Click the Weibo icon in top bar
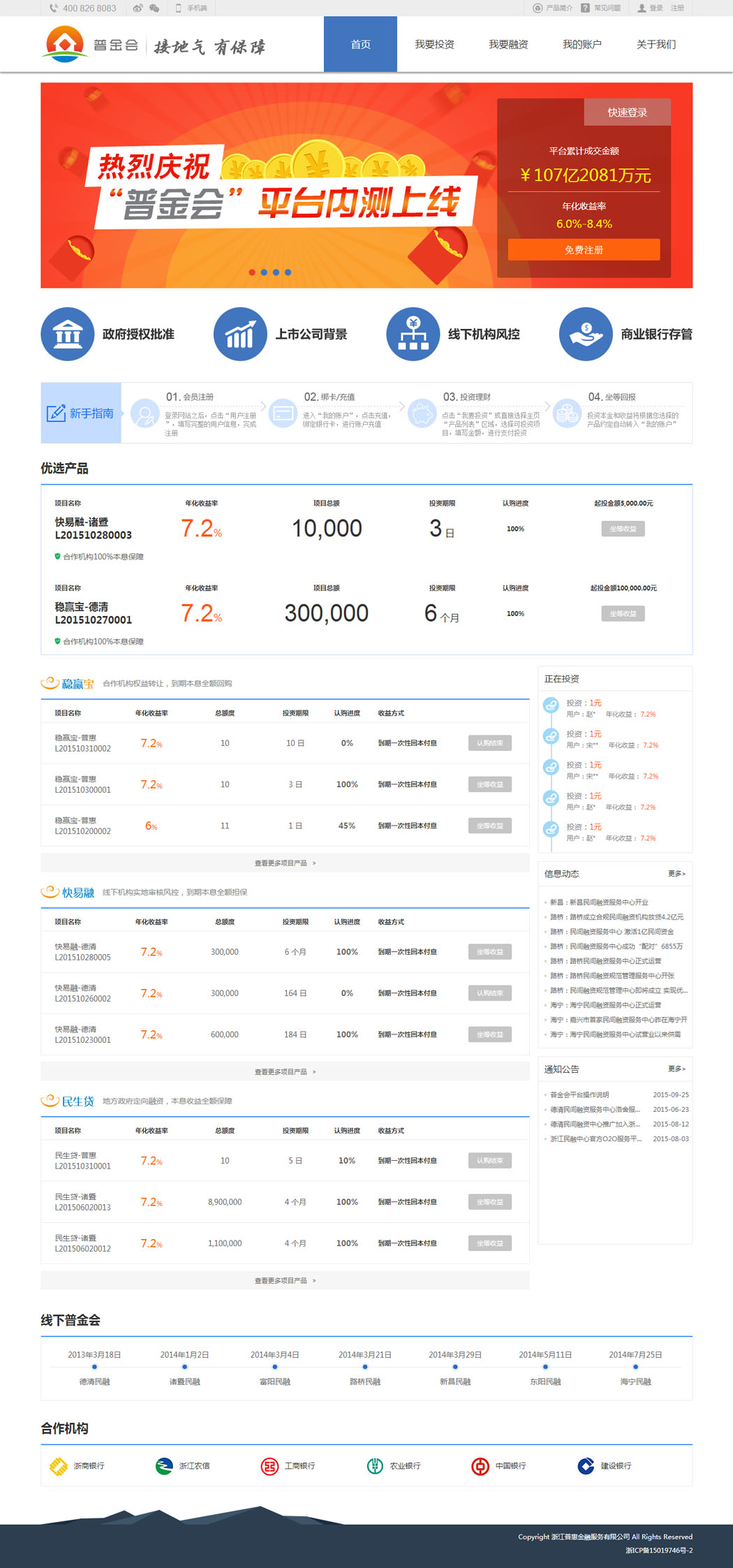The width and height of the screenshot is (733, 1568). [138, 8]
